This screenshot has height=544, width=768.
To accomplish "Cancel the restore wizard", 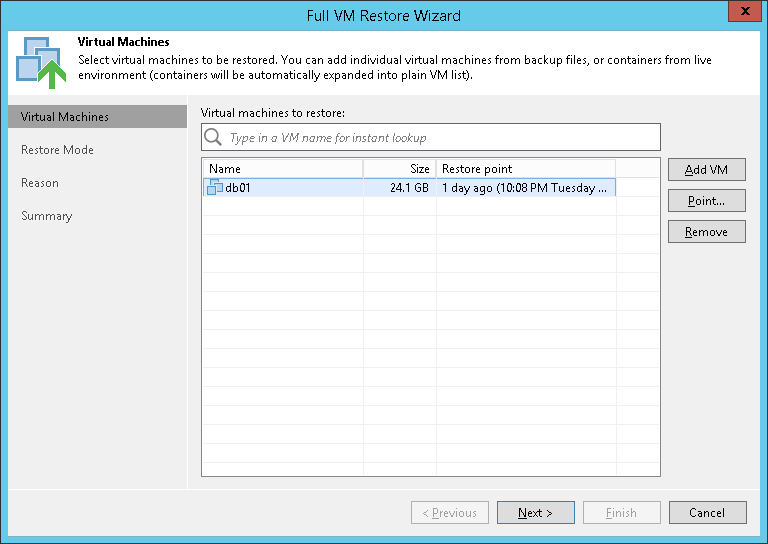I will coord(706,513).
